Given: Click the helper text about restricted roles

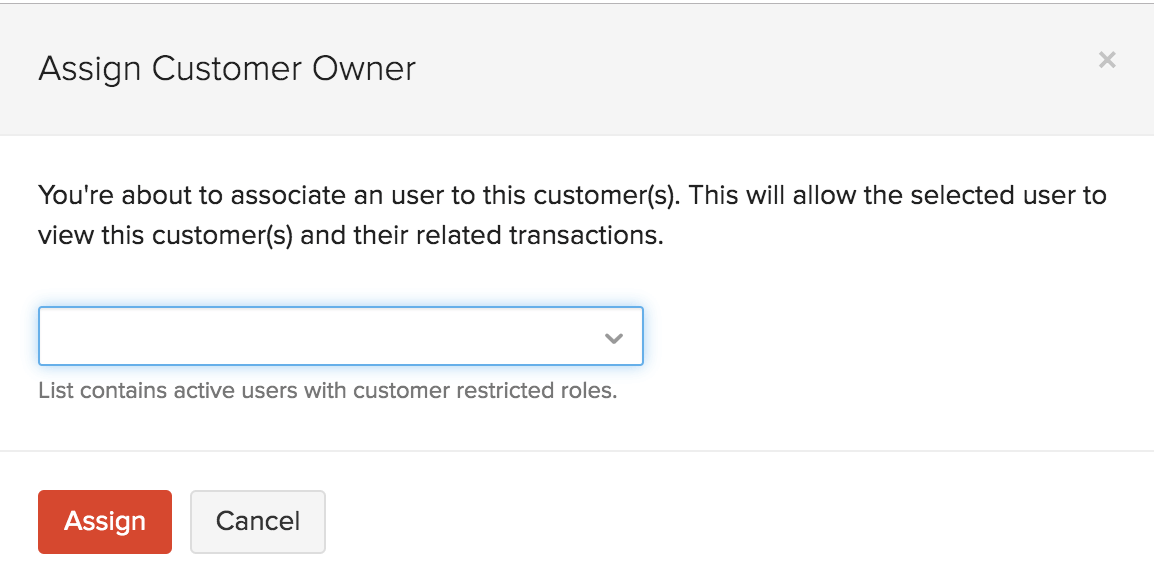Looking at the screenshot, I should tap(329, 390).
